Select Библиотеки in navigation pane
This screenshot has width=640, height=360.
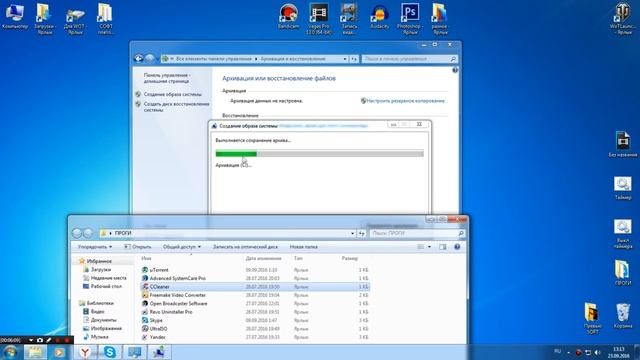pos(100,303)
